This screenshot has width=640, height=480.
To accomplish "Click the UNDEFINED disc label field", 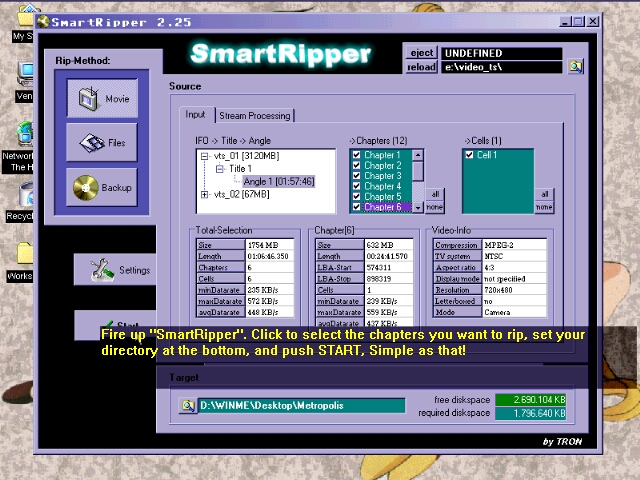I will pyautogui.click(x=502, y=53).
